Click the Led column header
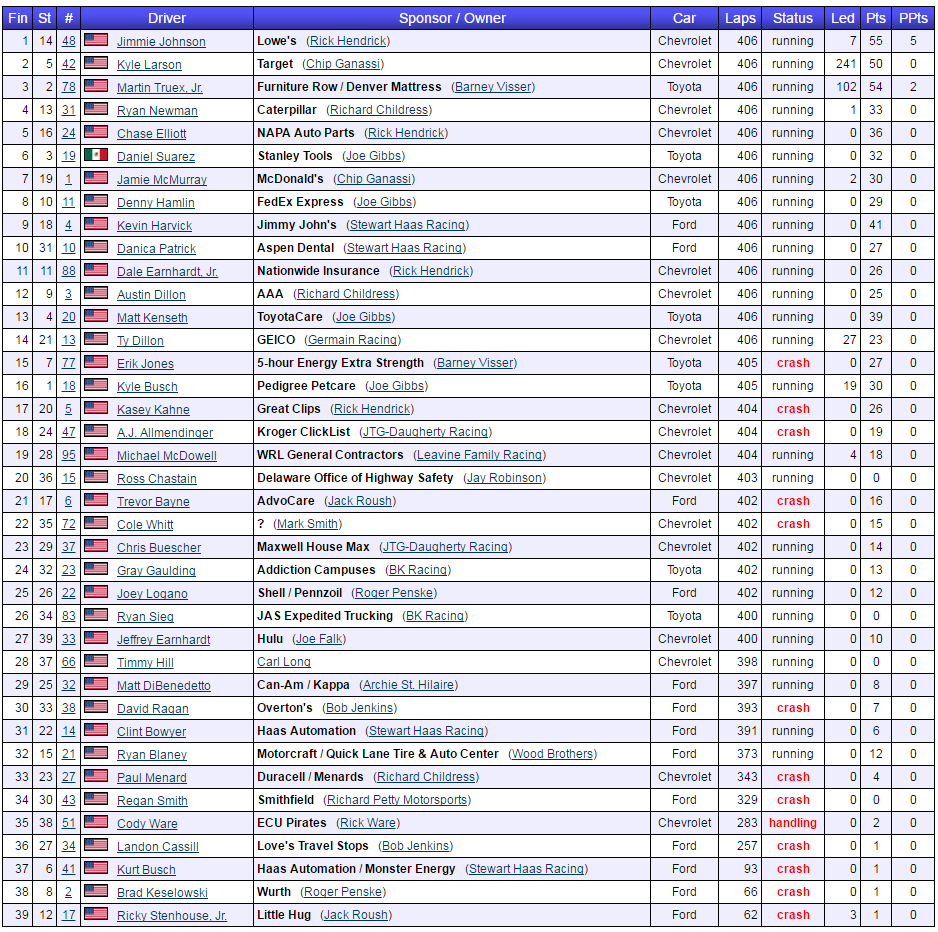The width and height of the screenshot is (938, 932). (842, 18)
